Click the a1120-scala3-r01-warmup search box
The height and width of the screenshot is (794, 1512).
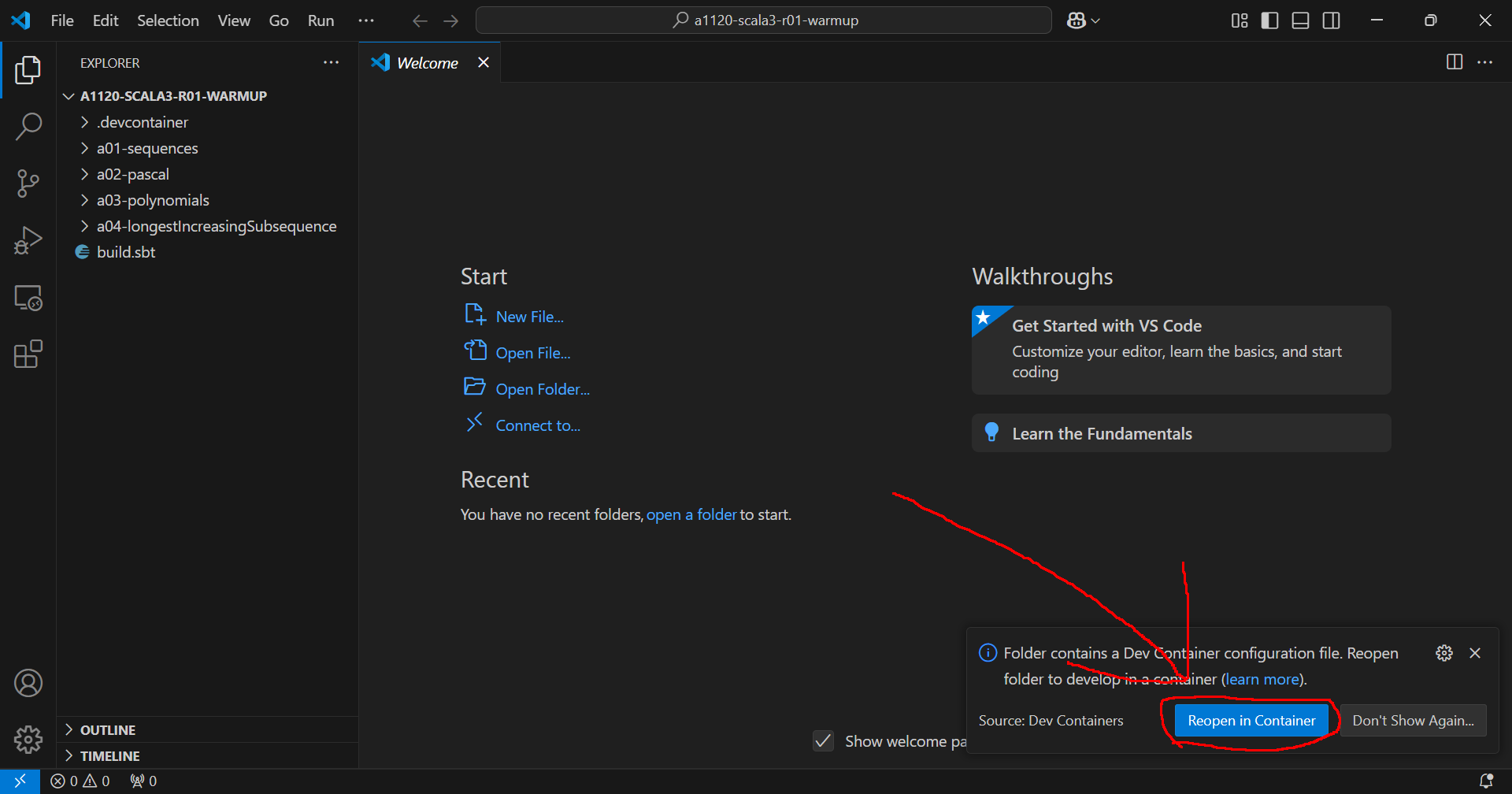click(x=763, y=20)
